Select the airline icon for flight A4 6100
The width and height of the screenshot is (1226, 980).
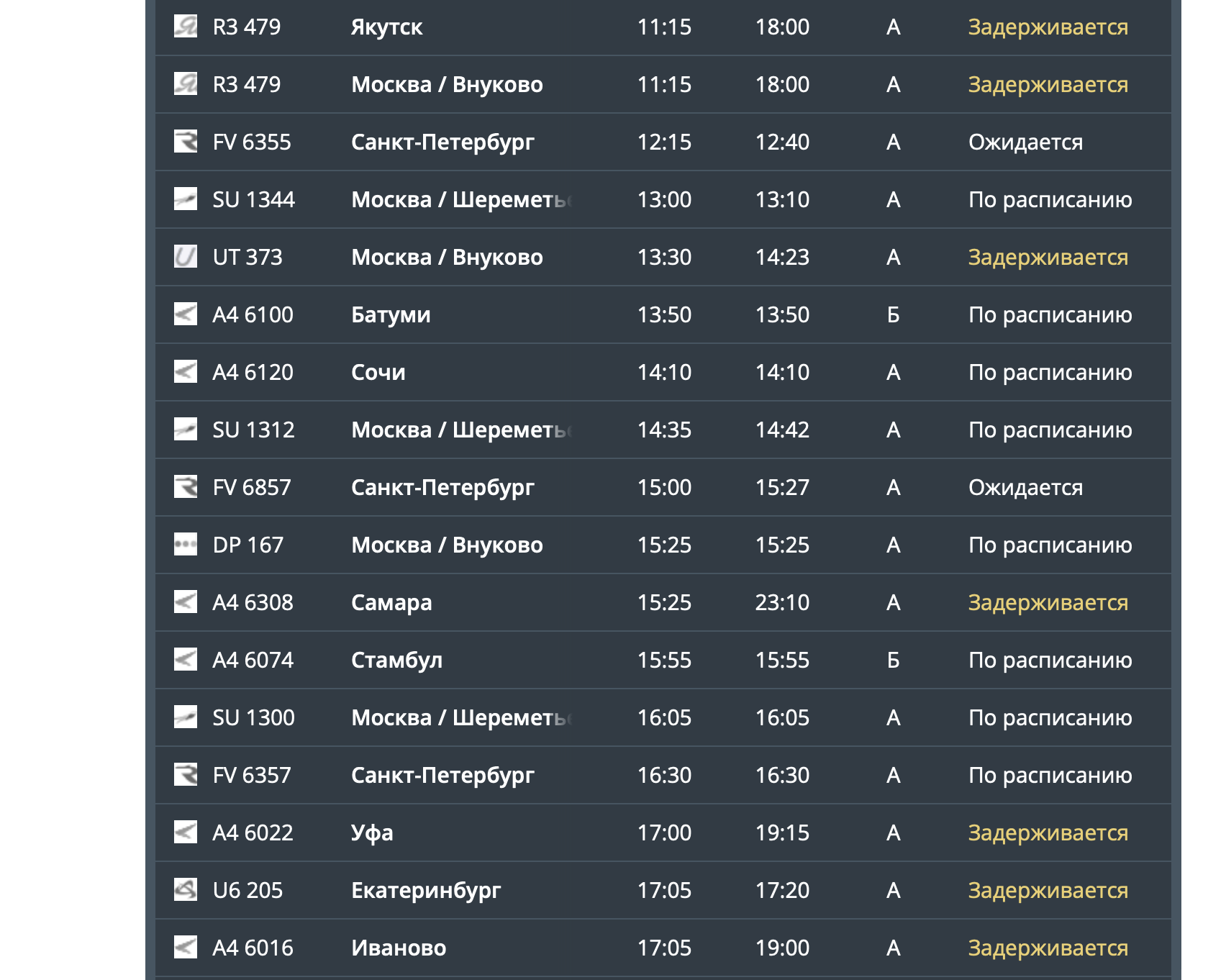click(186, 314)
